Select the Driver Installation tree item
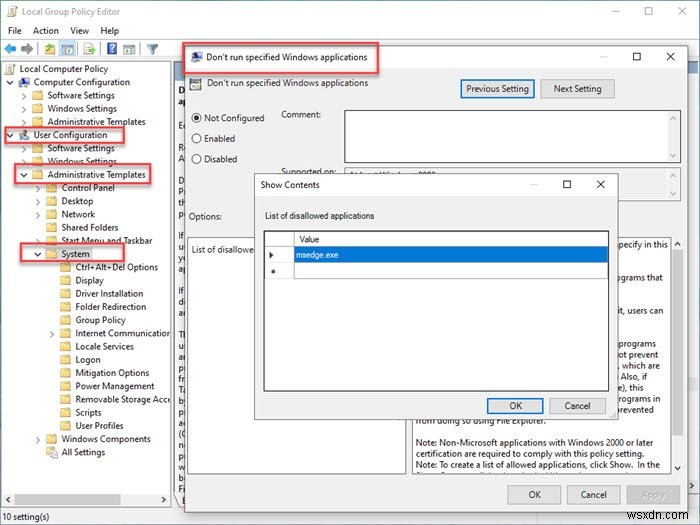Image resolution: width=700 pixels, height=525 pixels. click(109, 294)
